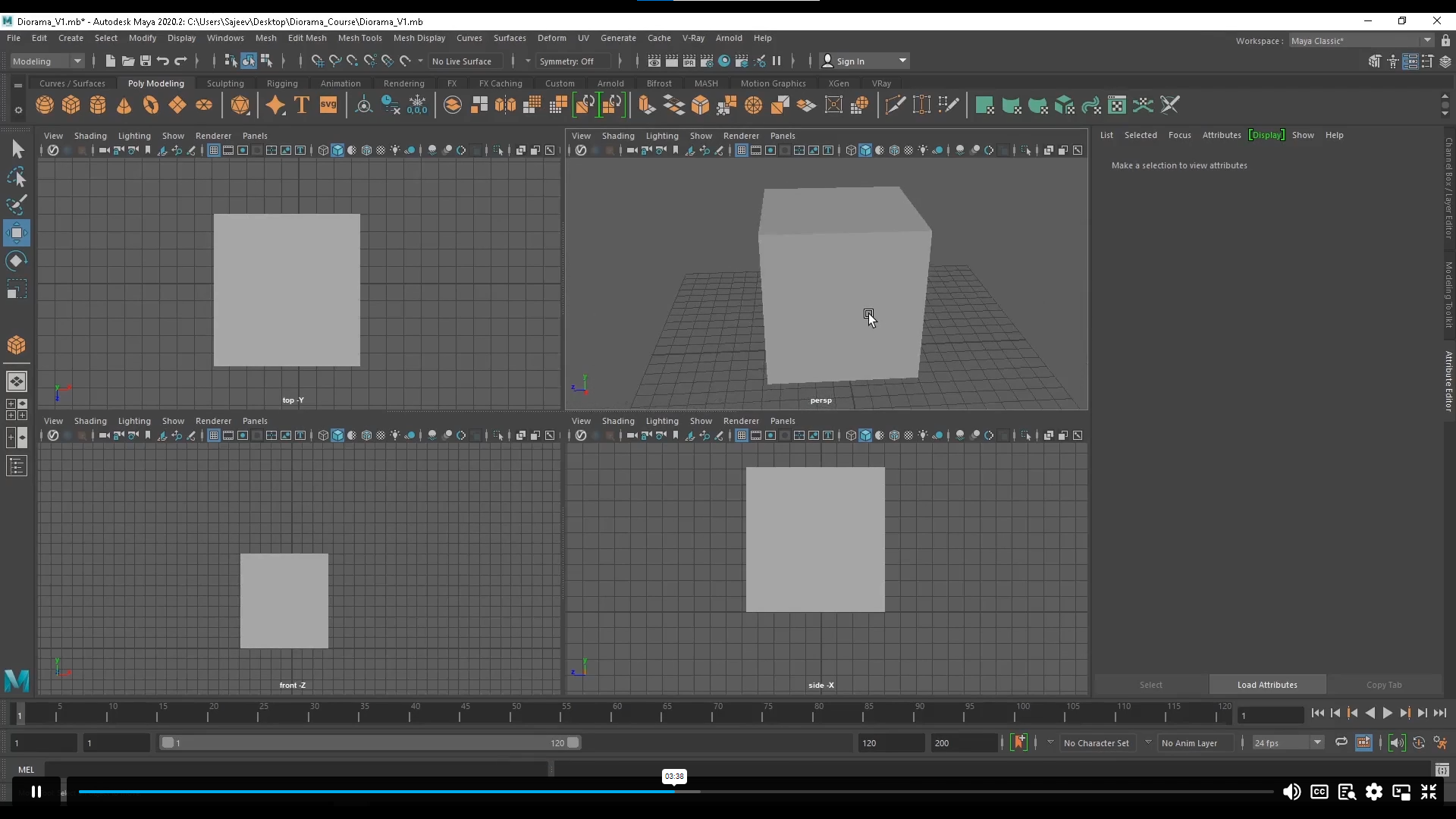1456x819 pixels.
Task: Activate the Move tool in the left toolbox
Action: (x=17, y=233)
